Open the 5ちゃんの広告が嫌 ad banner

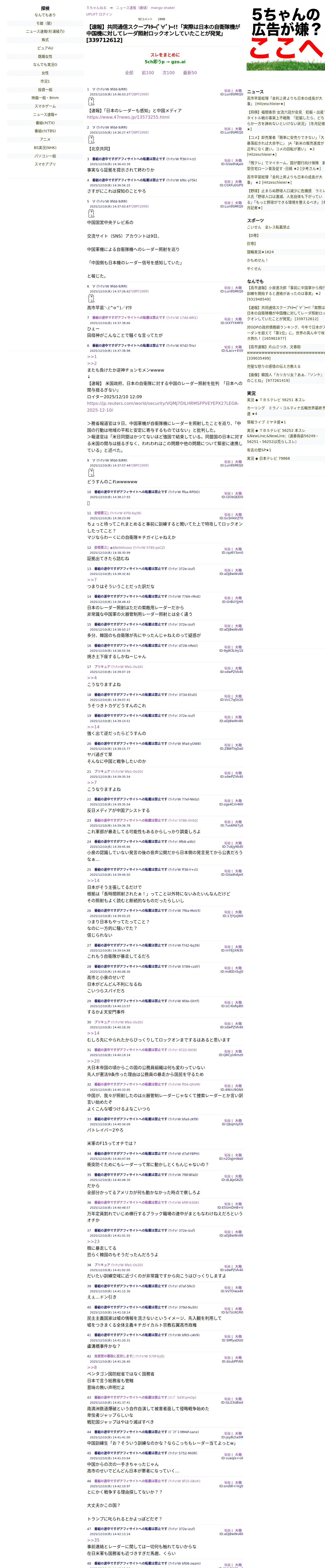coord(286,39)
